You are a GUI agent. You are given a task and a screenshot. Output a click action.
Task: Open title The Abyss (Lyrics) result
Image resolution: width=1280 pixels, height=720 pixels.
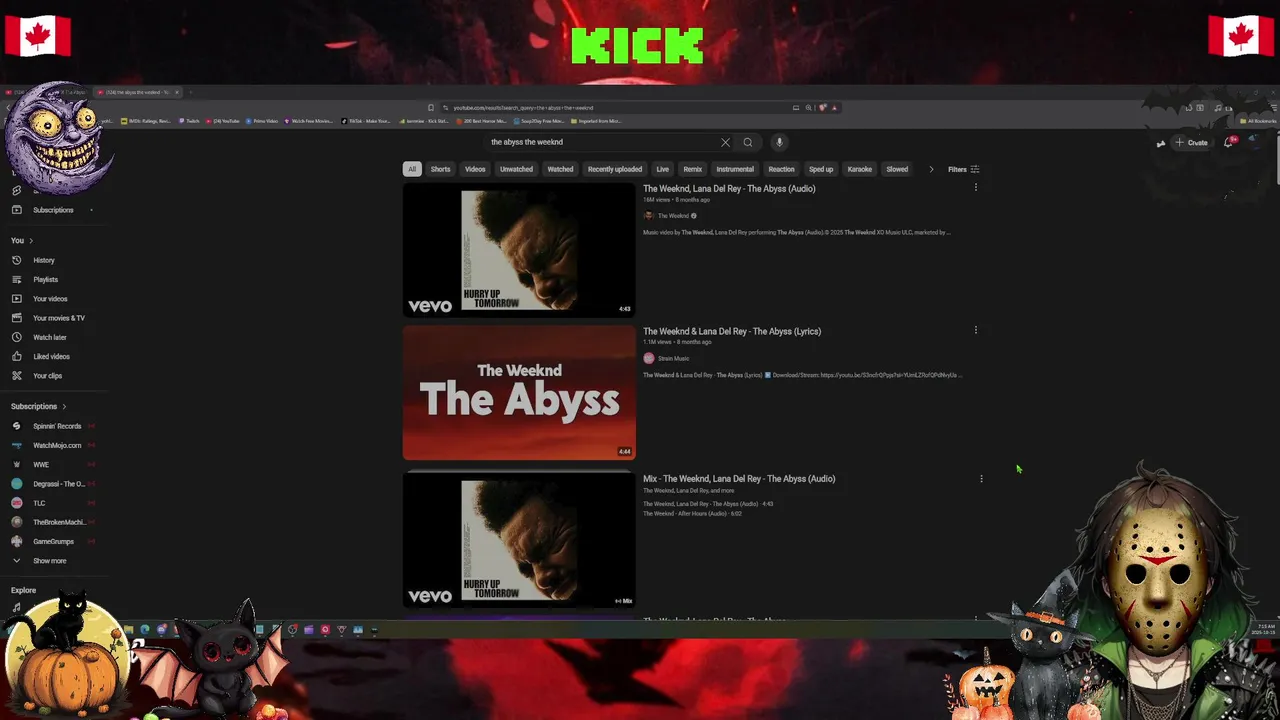pyautogui.click(x=732, y=331)
